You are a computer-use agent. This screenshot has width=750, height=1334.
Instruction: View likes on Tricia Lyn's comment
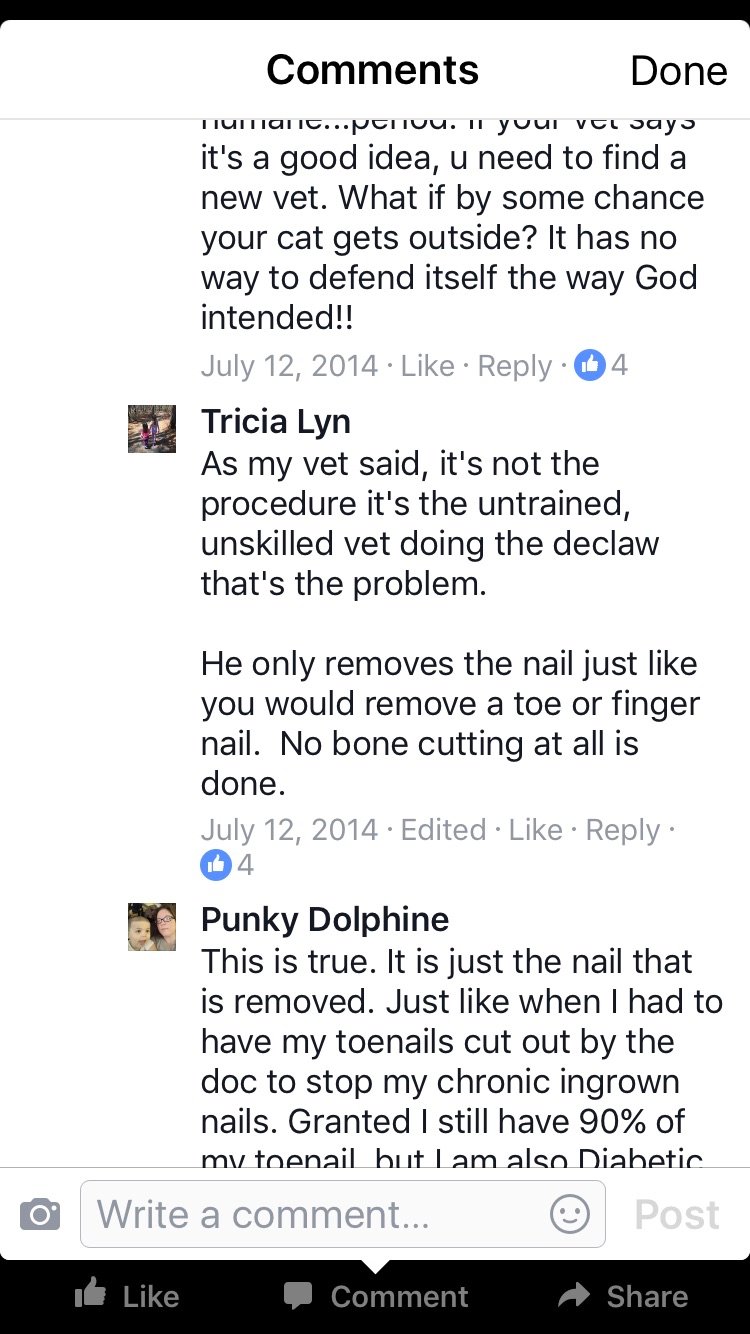pos(229,865)
